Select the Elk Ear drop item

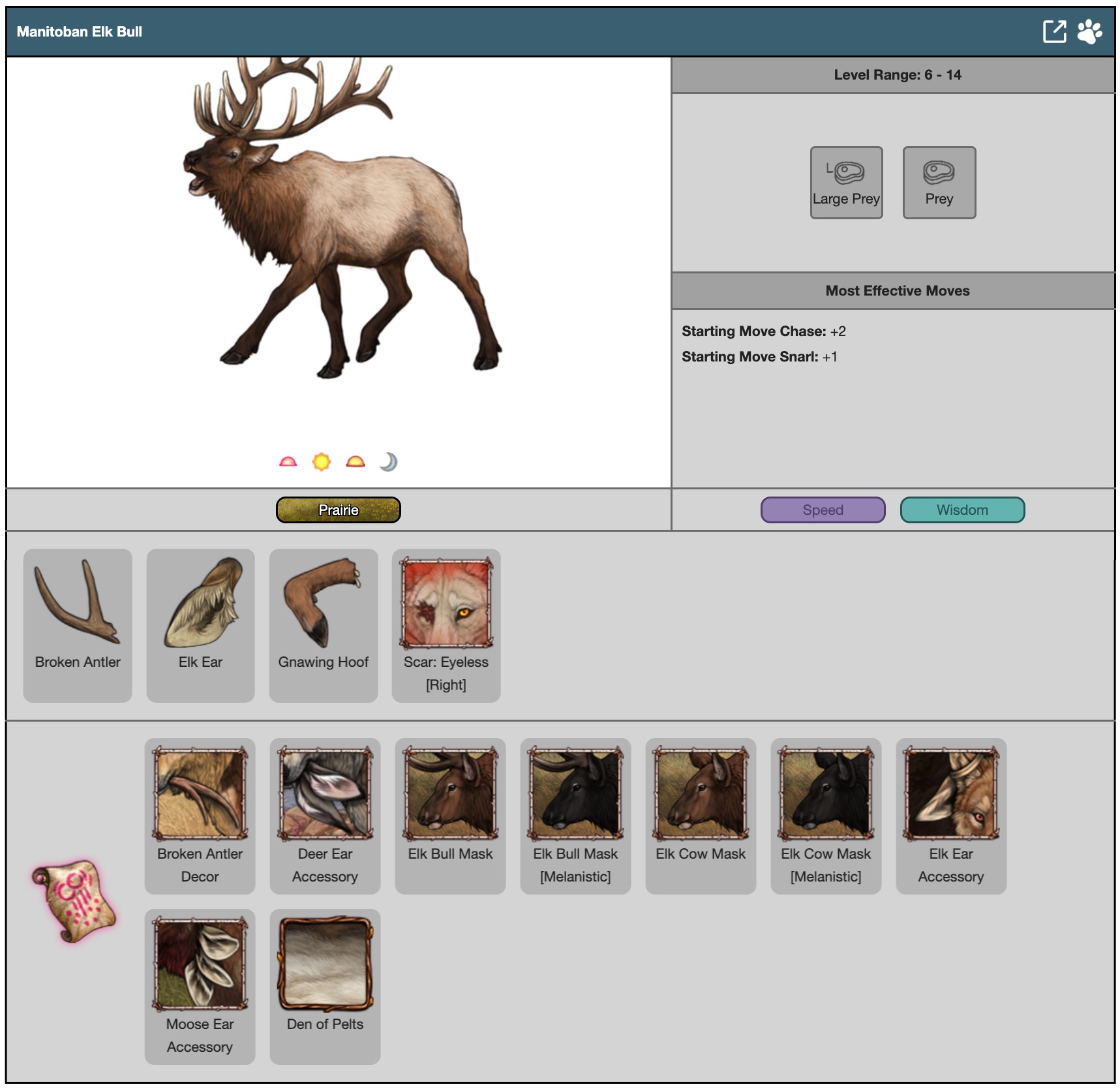tap(200, 624)
